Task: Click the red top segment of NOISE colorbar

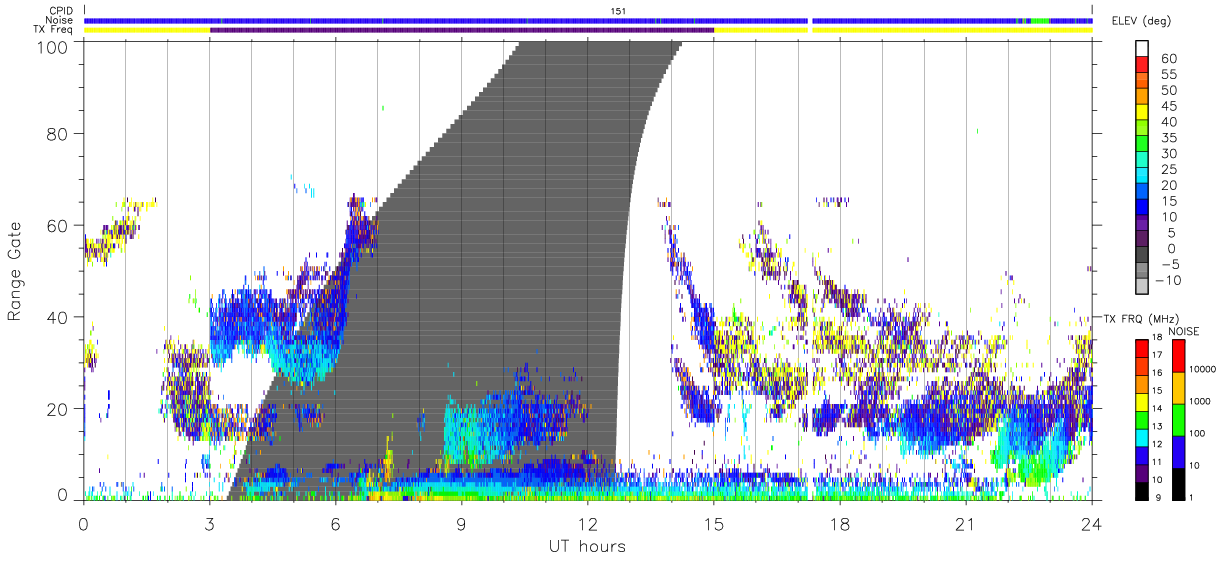Action: coord(1178,355)
